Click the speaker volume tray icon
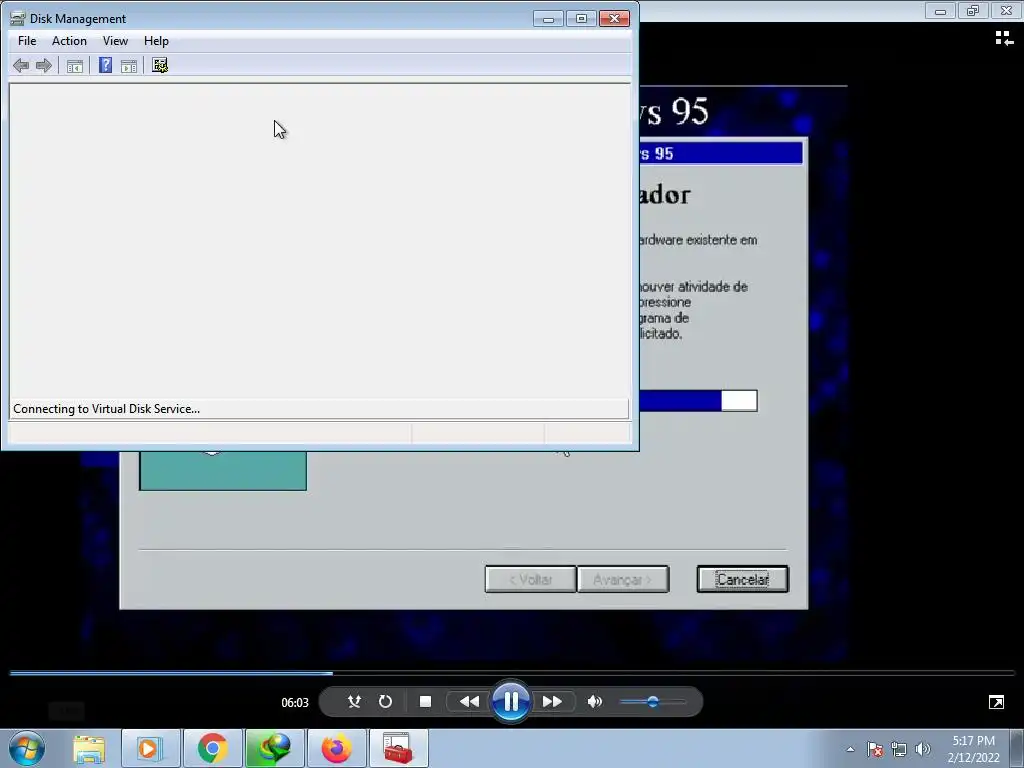 point(923,749)
